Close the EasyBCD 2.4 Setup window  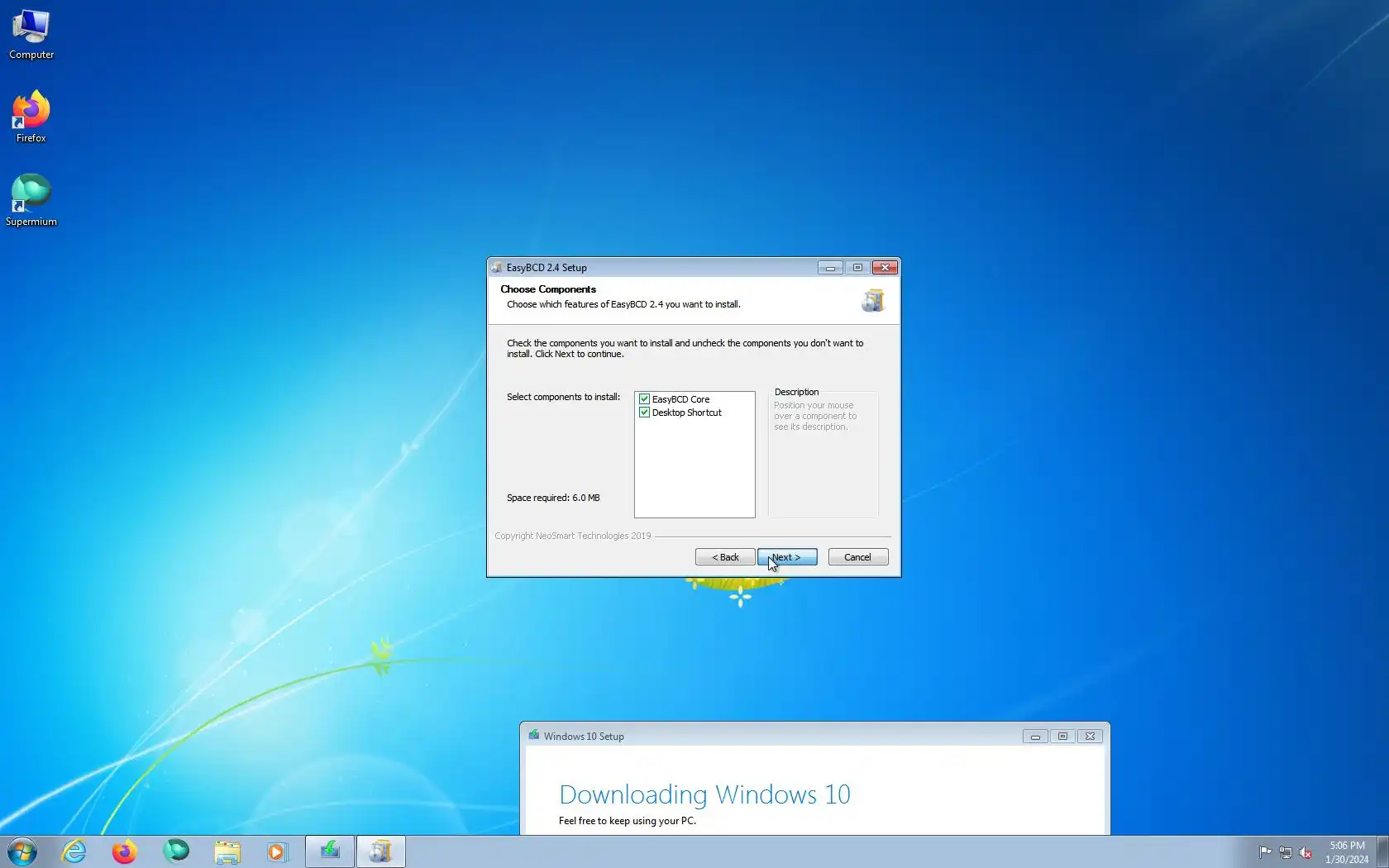885,268
